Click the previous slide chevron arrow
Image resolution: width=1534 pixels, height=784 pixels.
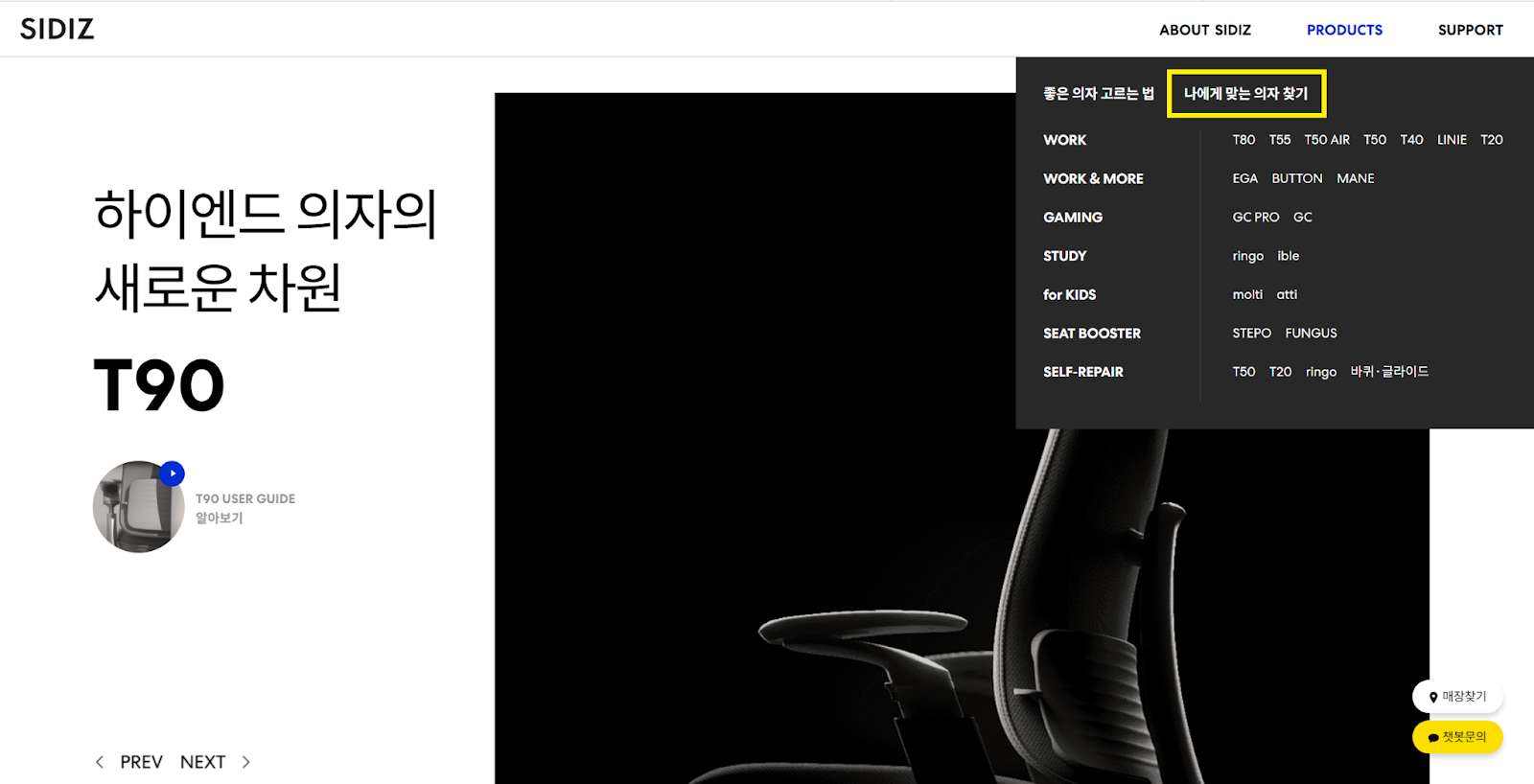100,762
